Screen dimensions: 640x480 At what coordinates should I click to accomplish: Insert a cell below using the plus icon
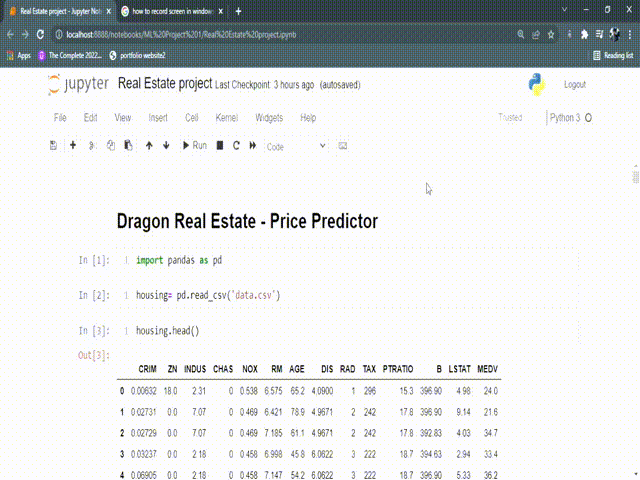tap(73, 146)
